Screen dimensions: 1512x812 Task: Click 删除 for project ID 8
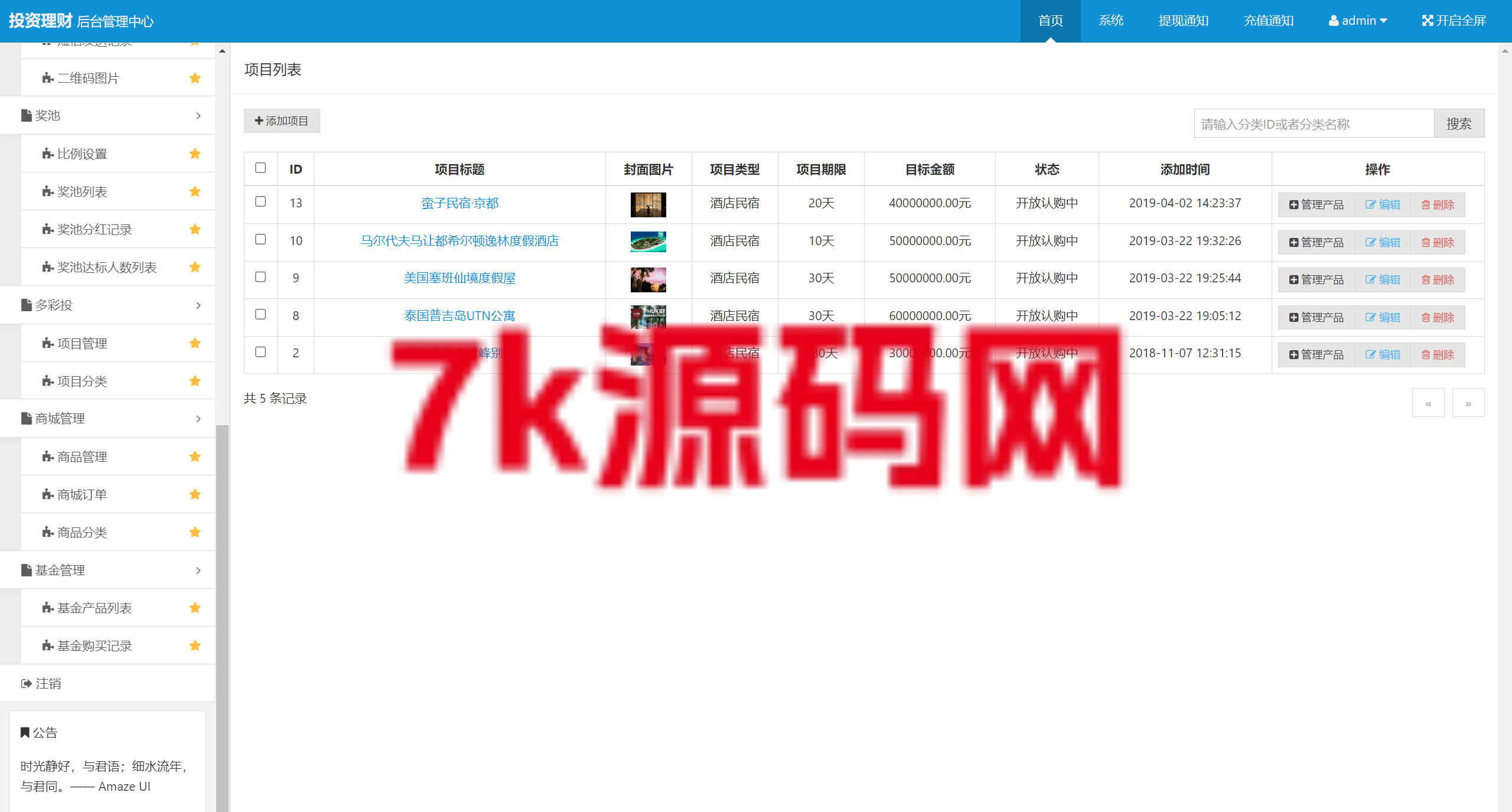click(1438, 317)
